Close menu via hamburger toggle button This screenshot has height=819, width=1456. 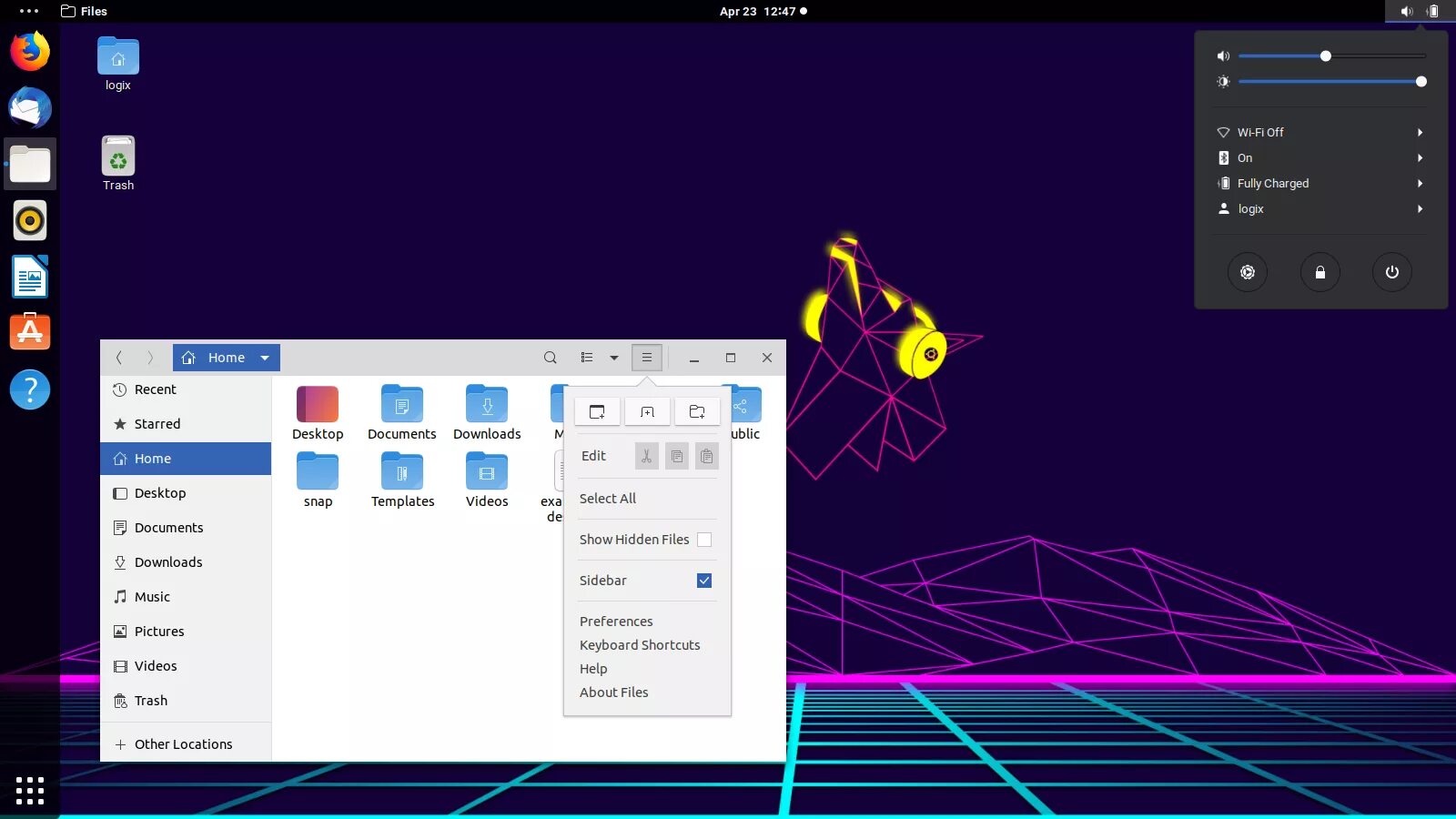click(x=647, y=358)
